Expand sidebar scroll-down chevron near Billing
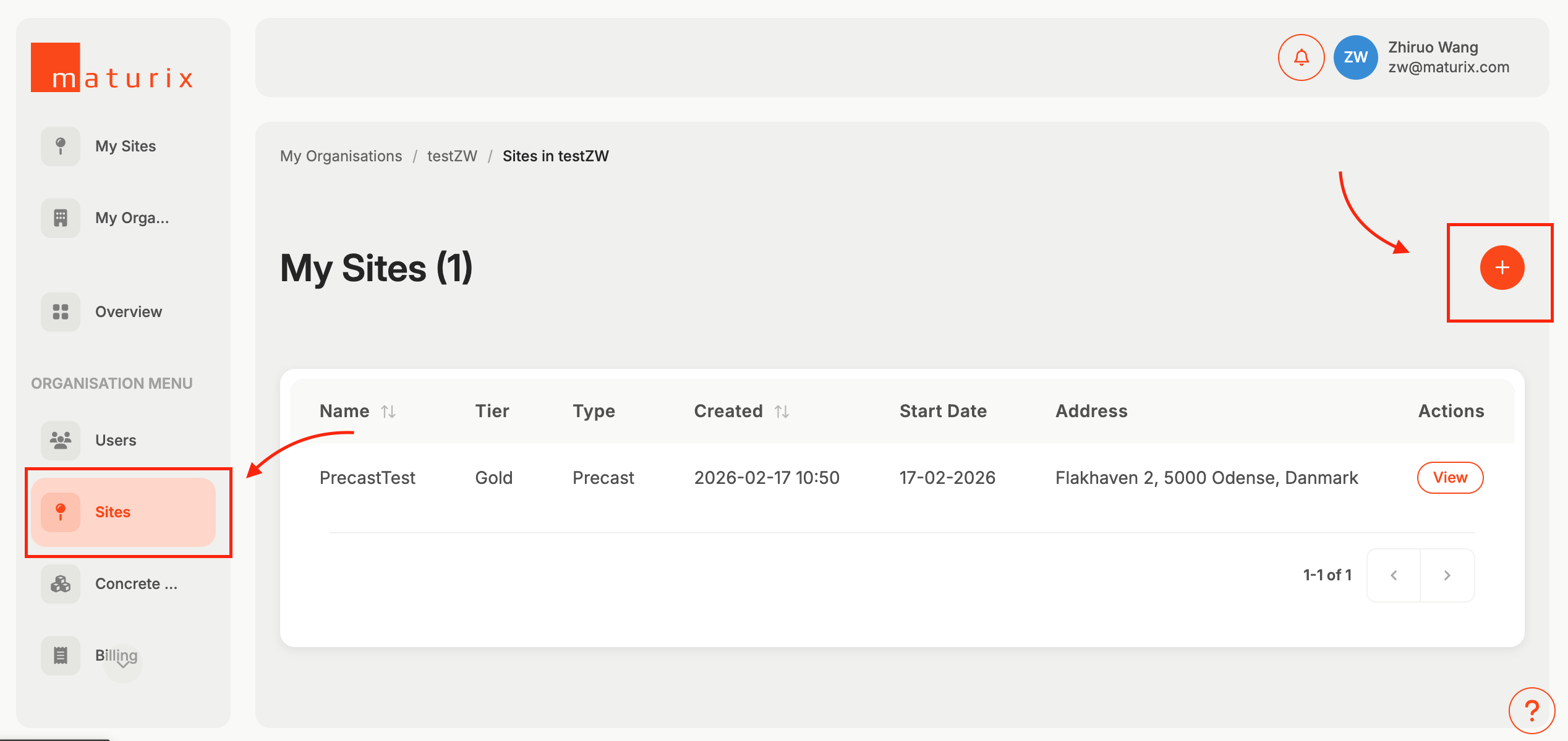The width and height of the screenshot is (1568, 741). pyautogui.click(x=123, y=665)
